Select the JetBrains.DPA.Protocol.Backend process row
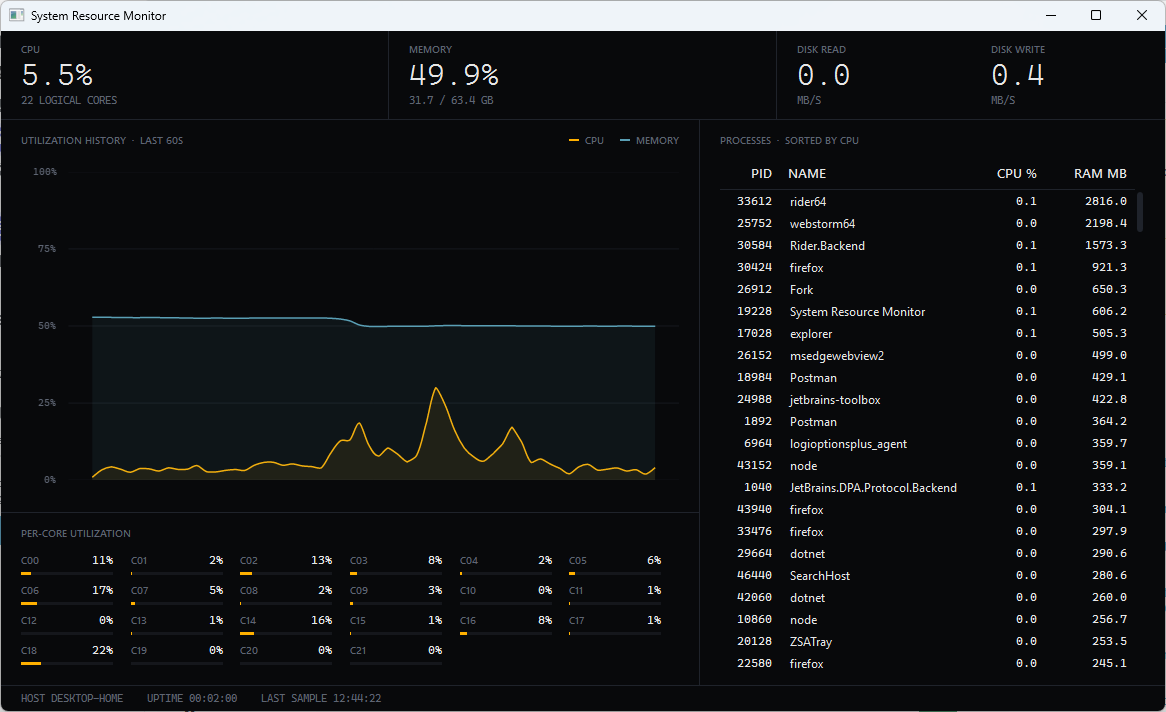This screenshot has height=712, width=1166. 929,487
